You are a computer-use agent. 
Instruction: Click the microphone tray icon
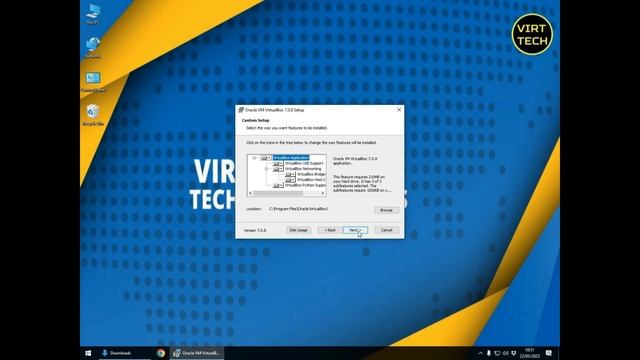pos(489,353)
